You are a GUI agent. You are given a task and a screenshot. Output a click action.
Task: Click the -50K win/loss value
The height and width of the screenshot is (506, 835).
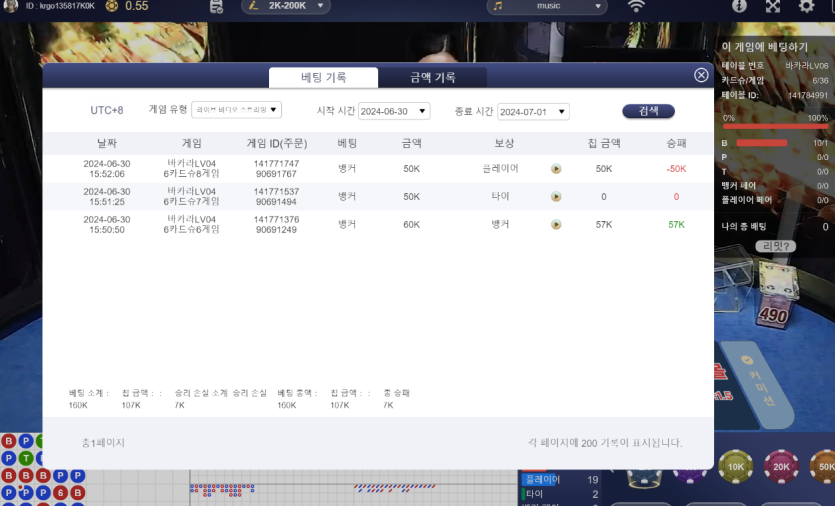676,169
